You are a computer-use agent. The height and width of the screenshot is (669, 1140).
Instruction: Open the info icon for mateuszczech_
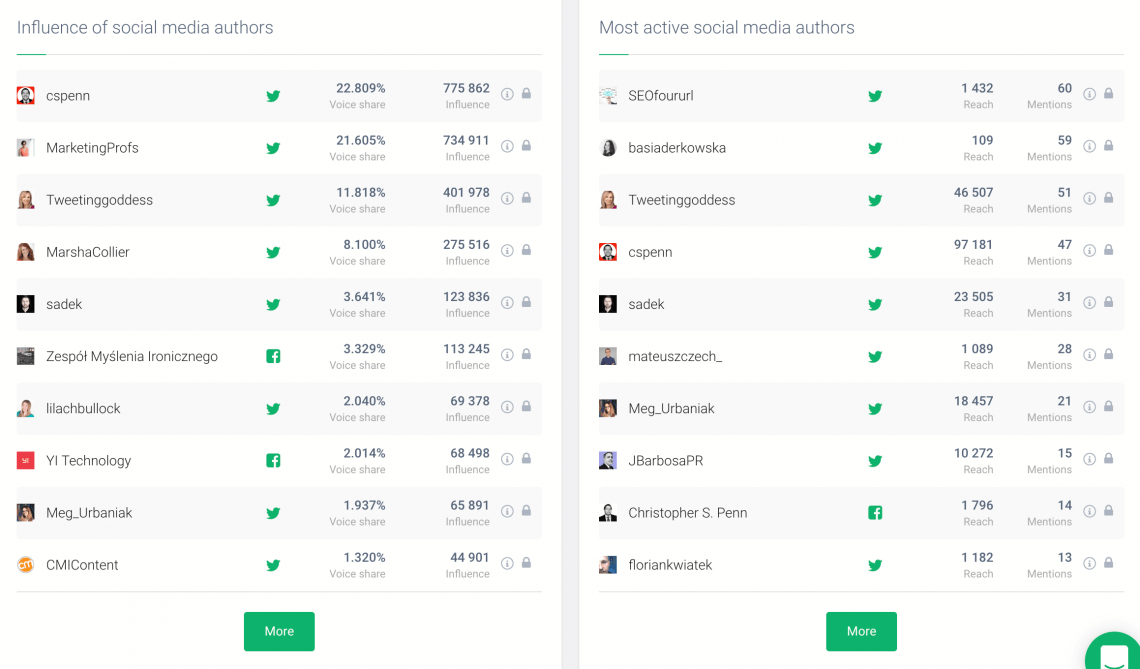(1090, 354)
